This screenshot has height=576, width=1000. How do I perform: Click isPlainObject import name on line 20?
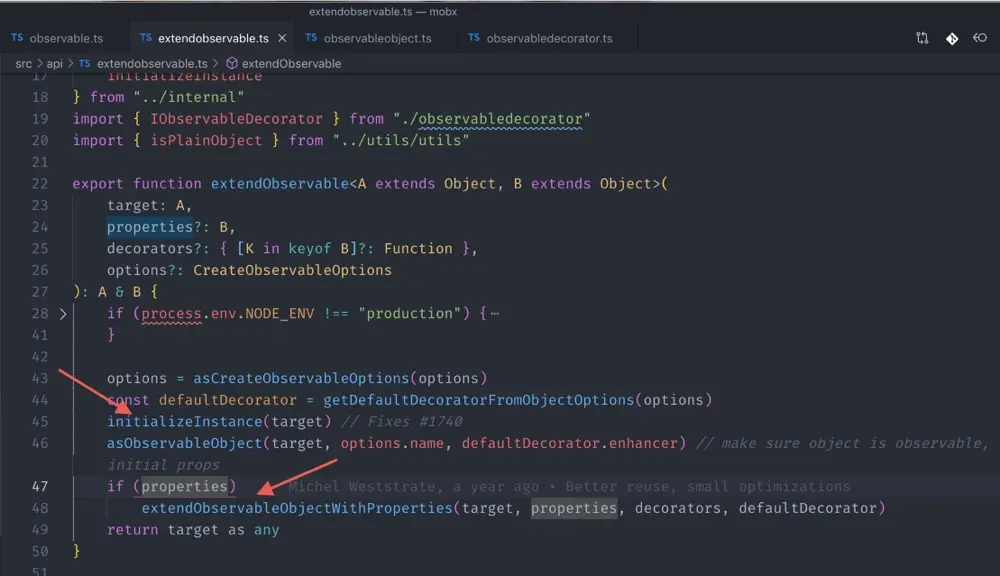click(x=206, y=140)
